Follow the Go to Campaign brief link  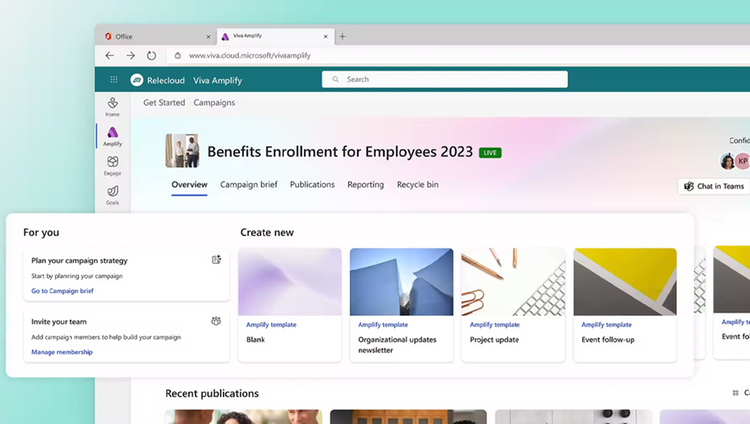tap(62, 290)
